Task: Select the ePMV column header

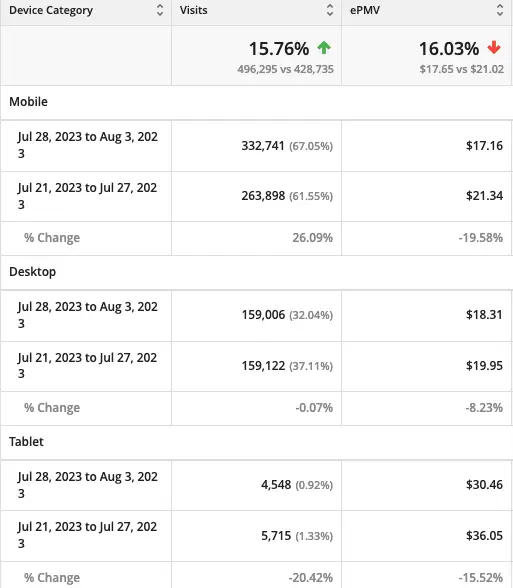Action: click(426, 13)
